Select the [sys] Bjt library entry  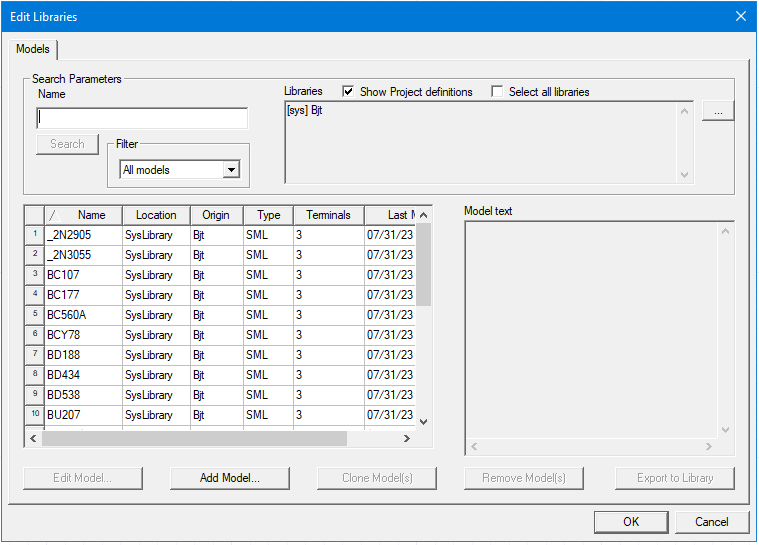(305, 111)
